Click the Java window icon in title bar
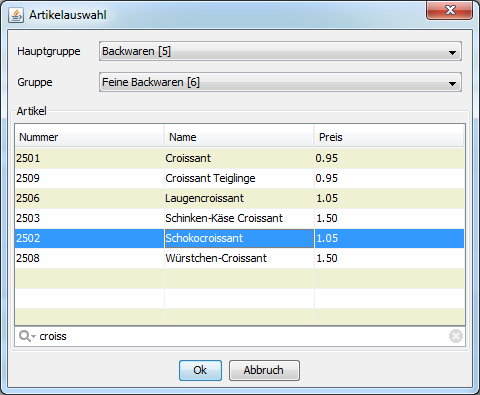This screenshot has height=395, width=480. click(x=16, y=15)
